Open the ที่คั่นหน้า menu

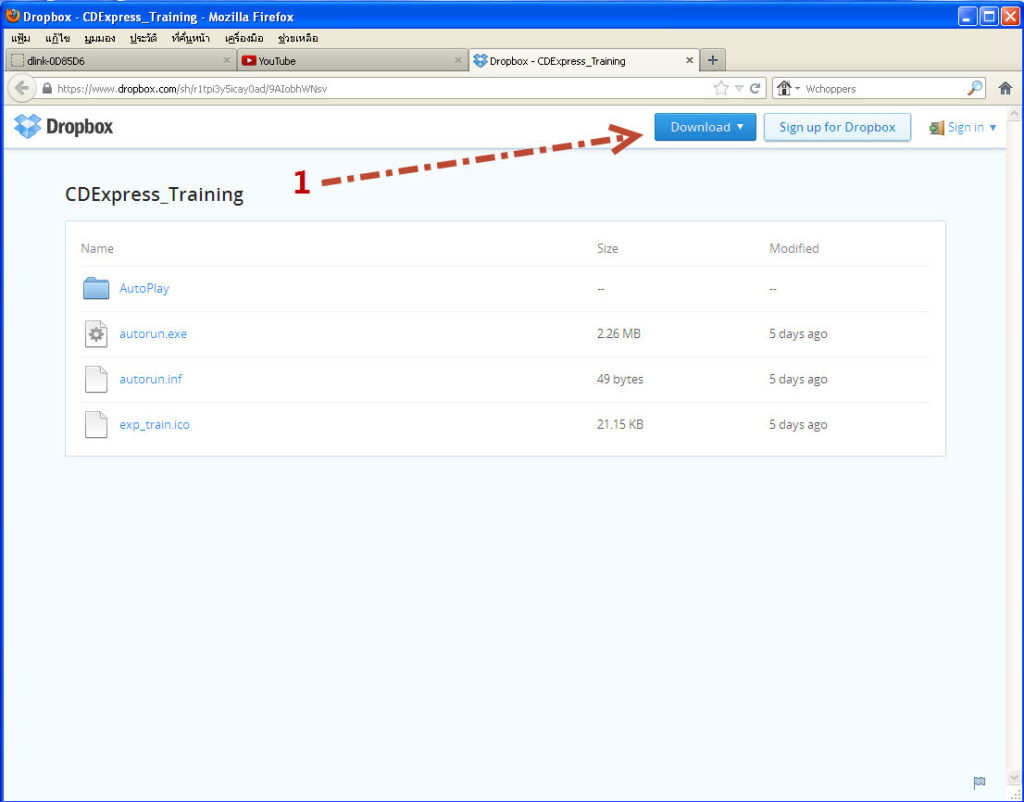[191, 38]
